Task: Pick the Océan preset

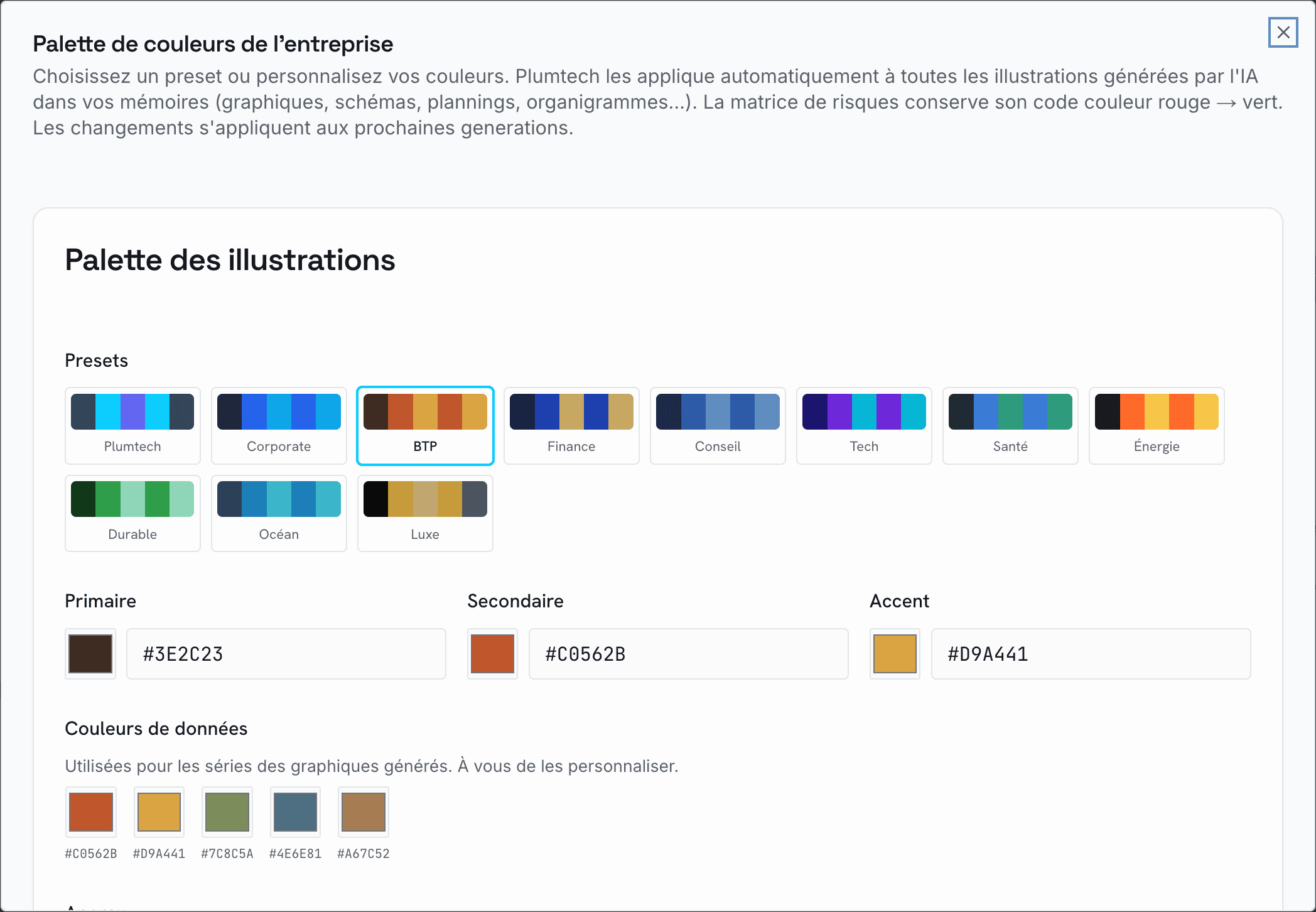Action: click(279, 513)
